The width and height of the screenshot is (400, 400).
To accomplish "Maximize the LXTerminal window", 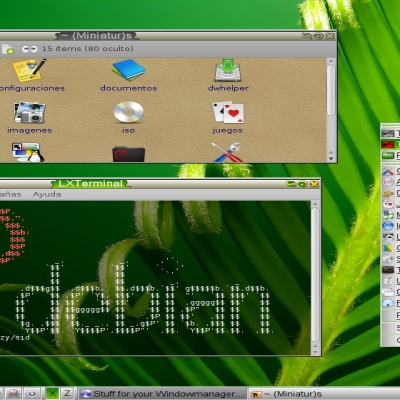I will pyautogui.click(x=303, y=184).
